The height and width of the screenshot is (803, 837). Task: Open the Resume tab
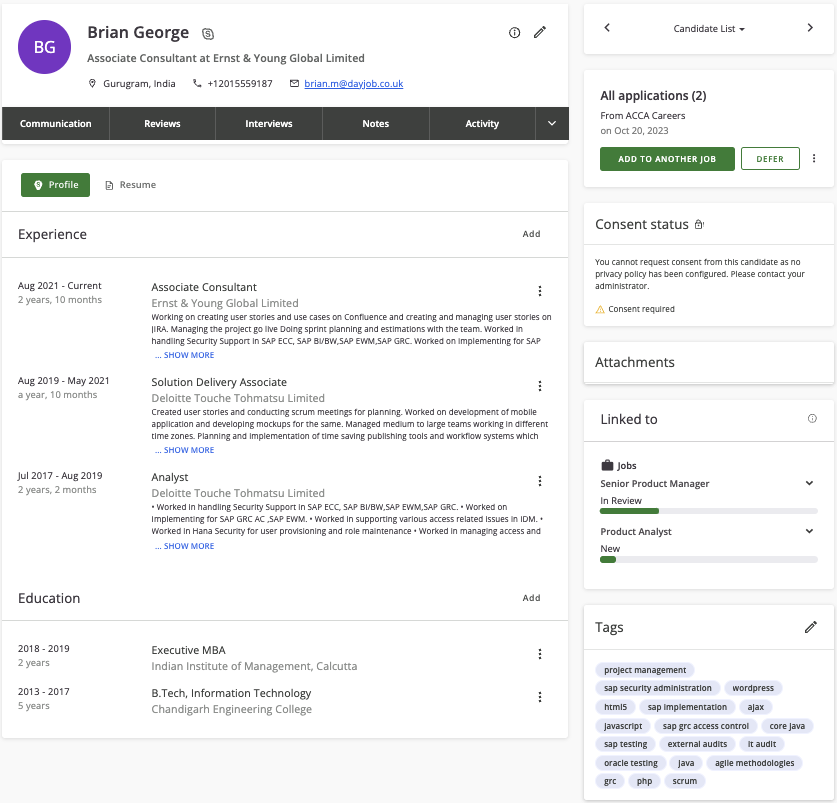(x=131, y=185)
